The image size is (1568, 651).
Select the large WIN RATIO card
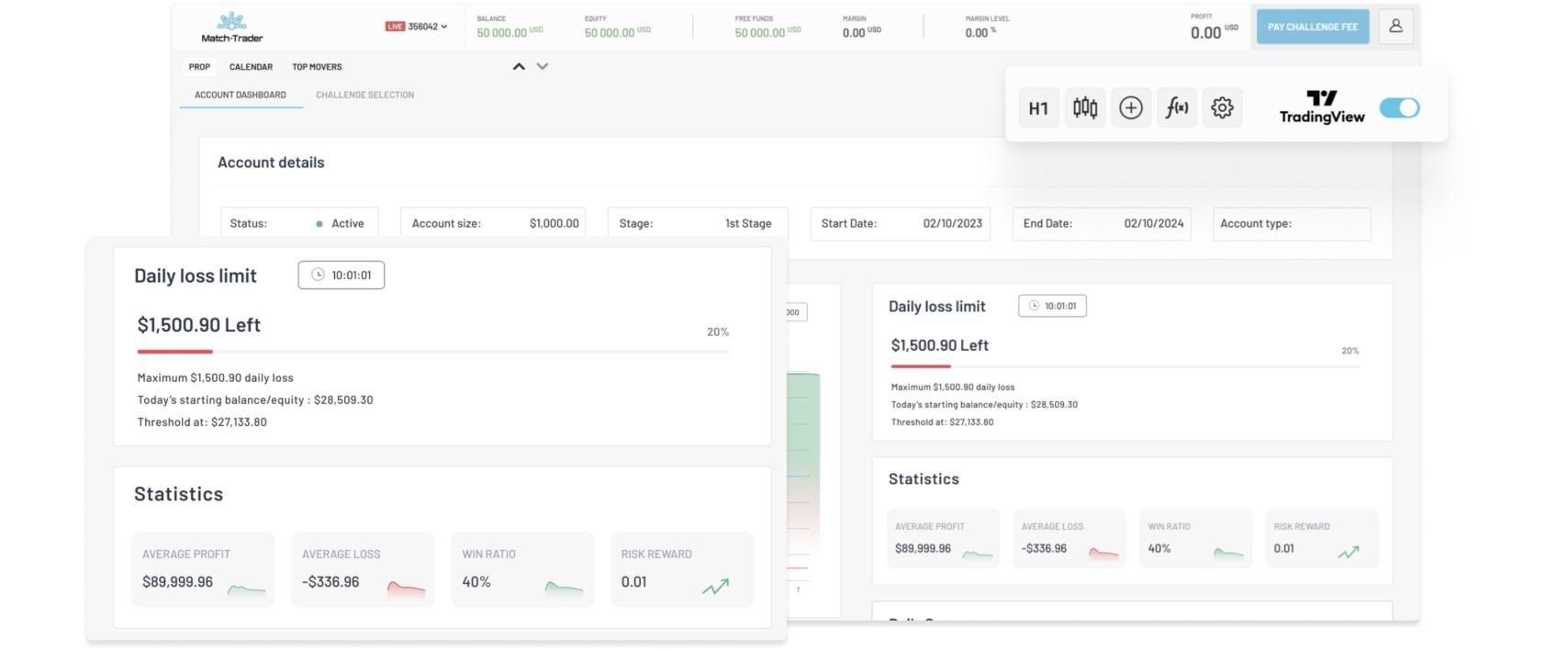point(522,569)
